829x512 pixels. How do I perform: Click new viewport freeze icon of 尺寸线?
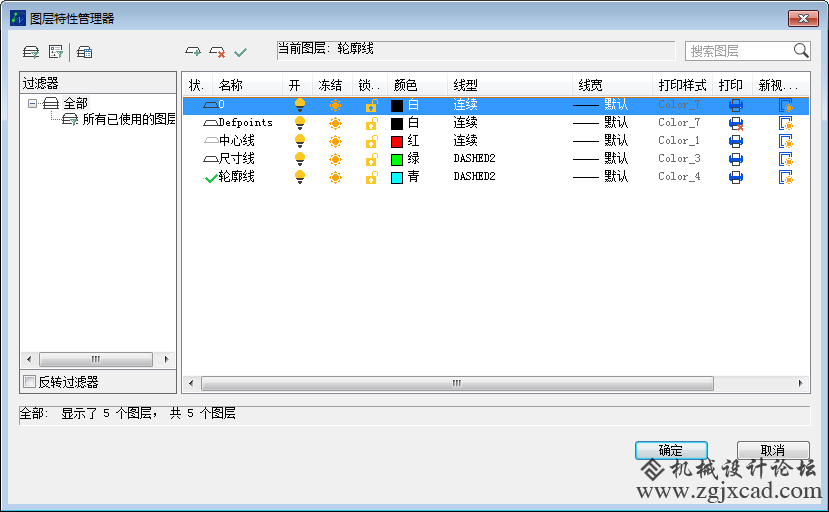click(786, 159)
